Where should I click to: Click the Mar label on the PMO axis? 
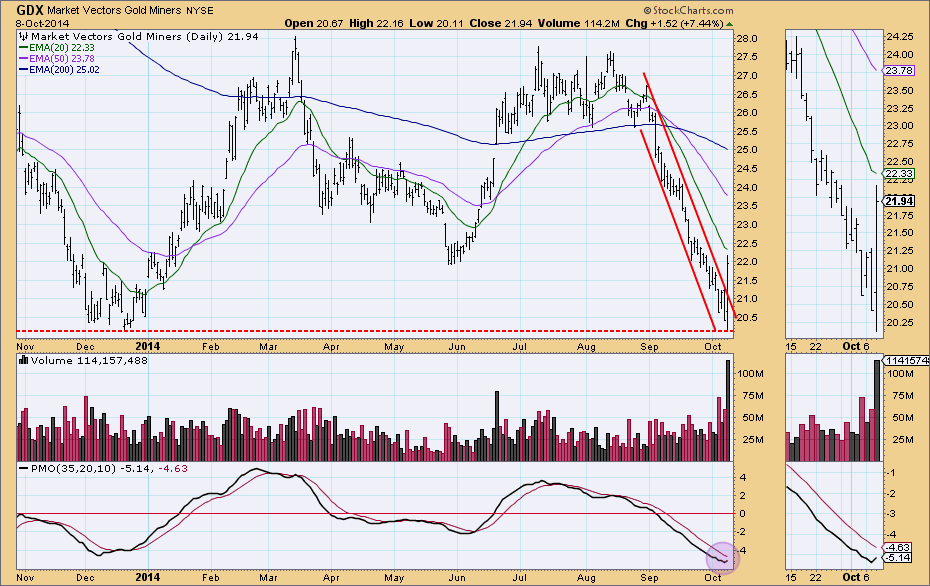pyautogui.click(x=269, y=577)
